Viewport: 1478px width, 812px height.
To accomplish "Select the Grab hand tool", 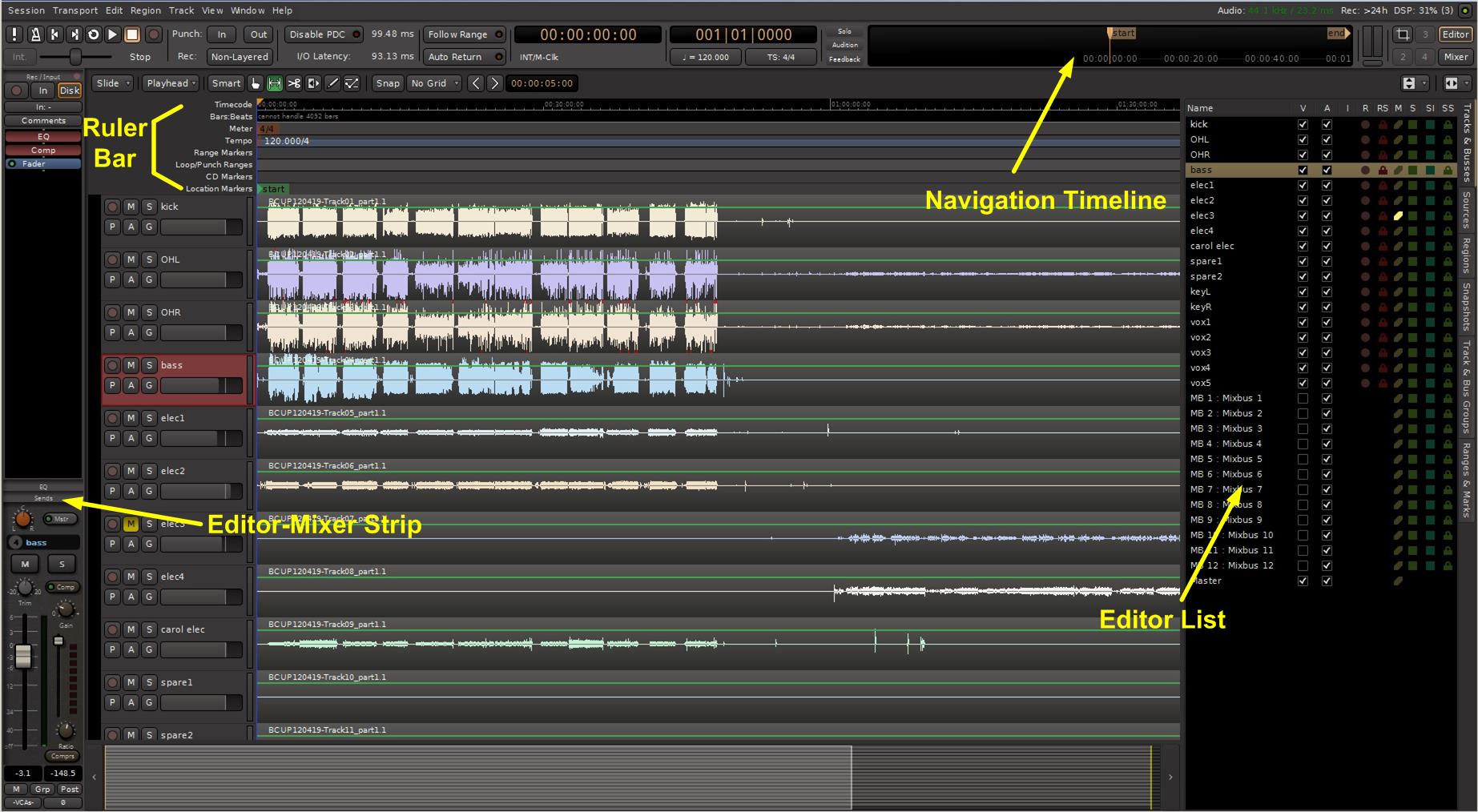I will (256, 83).
